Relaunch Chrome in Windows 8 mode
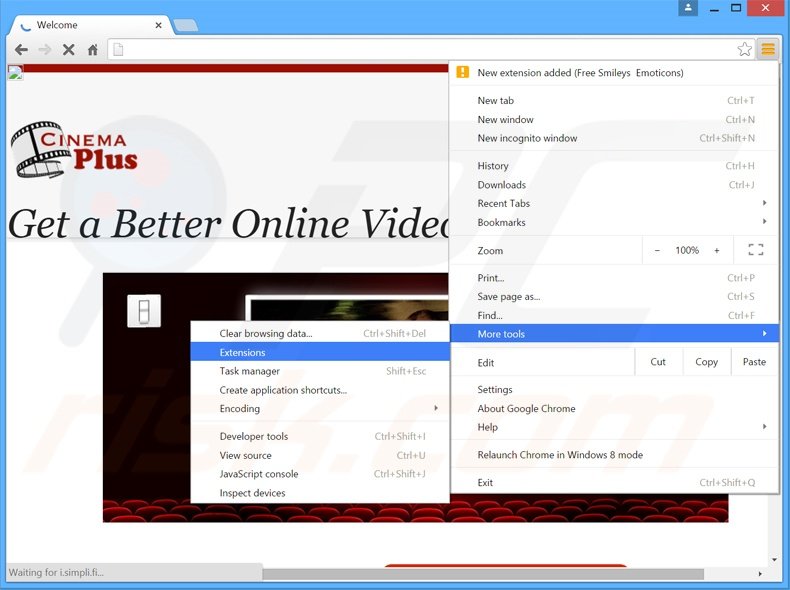This screenshot has height=590, width=790. click(x=614, y=454)
